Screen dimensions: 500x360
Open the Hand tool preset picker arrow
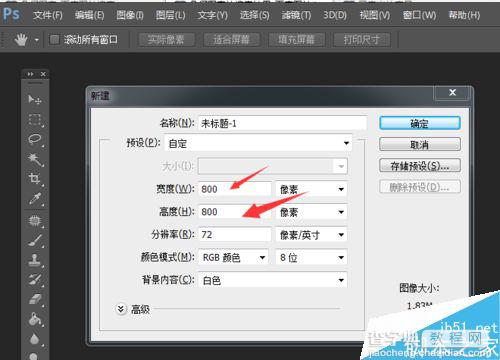tap(36, 40)
